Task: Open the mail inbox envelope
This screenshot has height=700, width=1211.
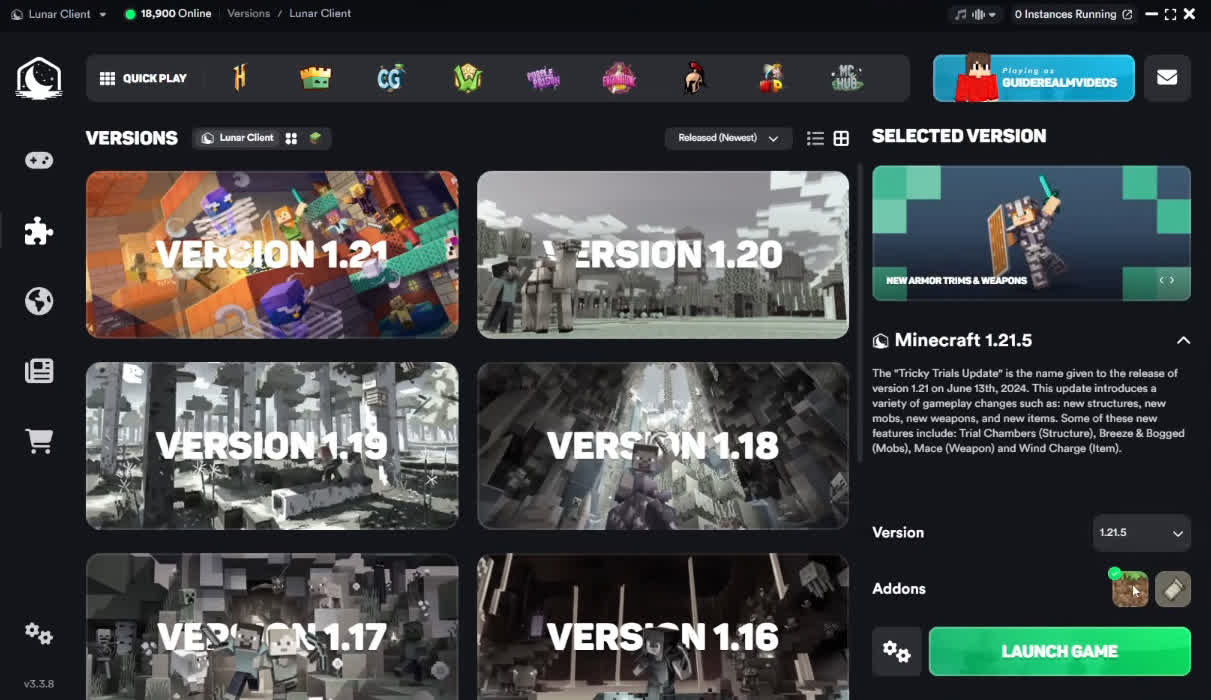Action: 1167,78
